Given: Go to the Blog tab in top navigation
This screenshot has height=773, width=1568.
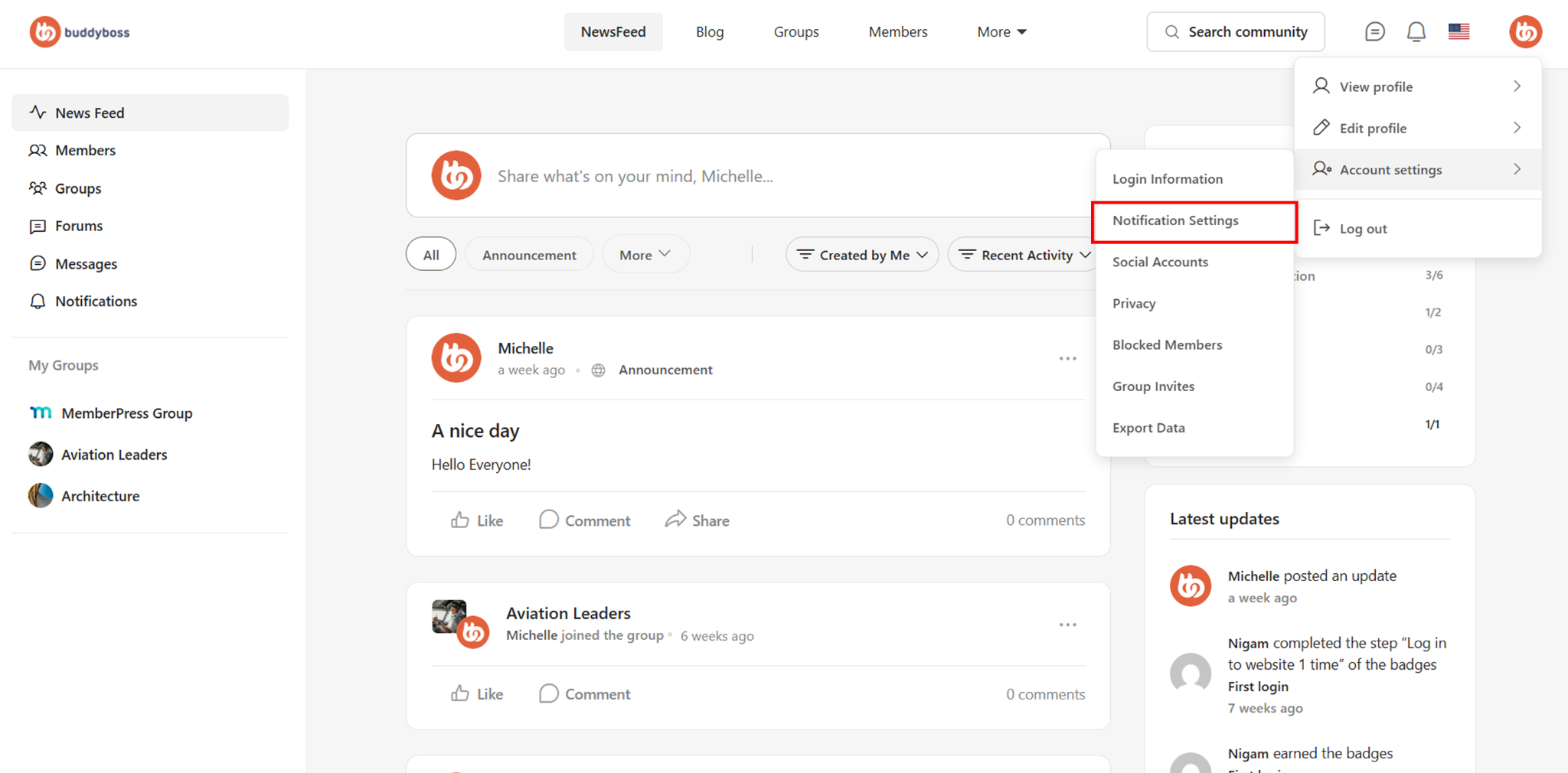Looking at the screenshot, I should click(x=710, y=31).
